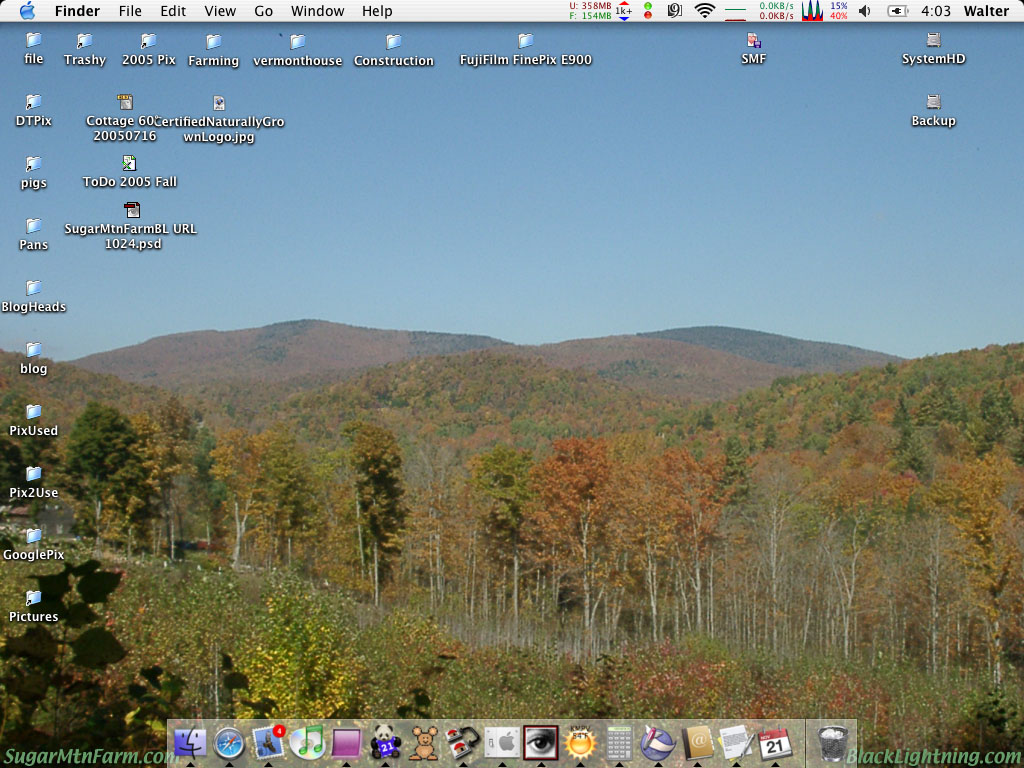Open the Go menu

click(263, 11)
